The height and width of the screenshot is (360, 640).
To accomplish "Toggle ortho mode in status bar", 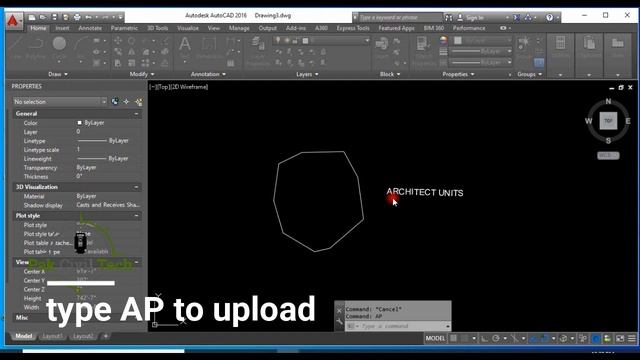I will click(x=484, y=338).
